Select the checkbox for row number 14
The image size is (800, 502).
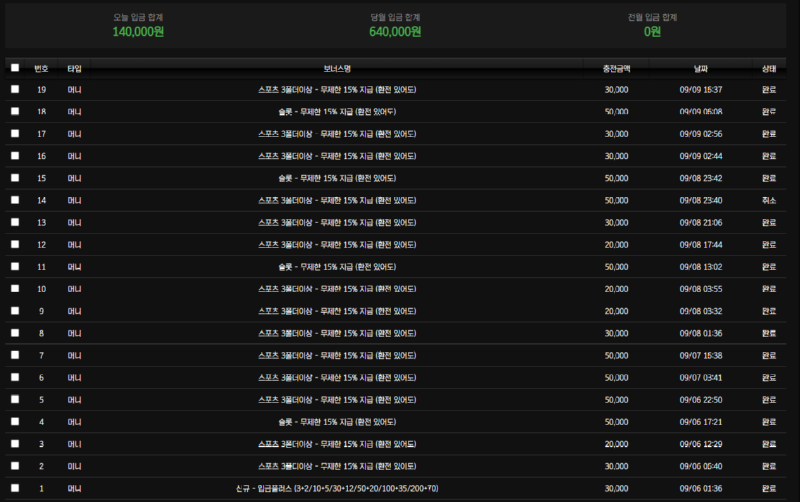15,200
